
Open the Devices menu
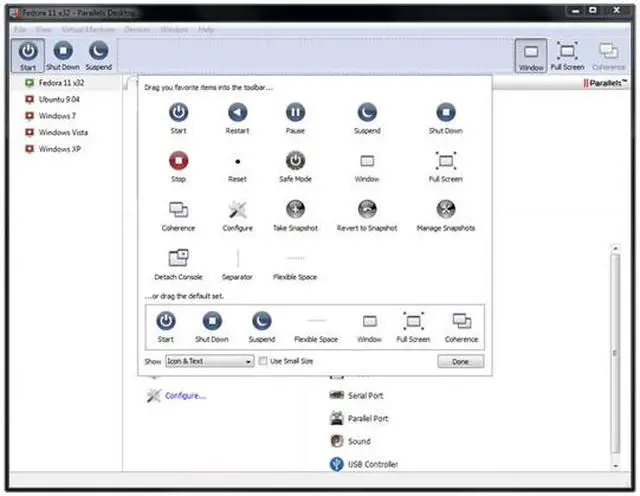click(137, 29)
